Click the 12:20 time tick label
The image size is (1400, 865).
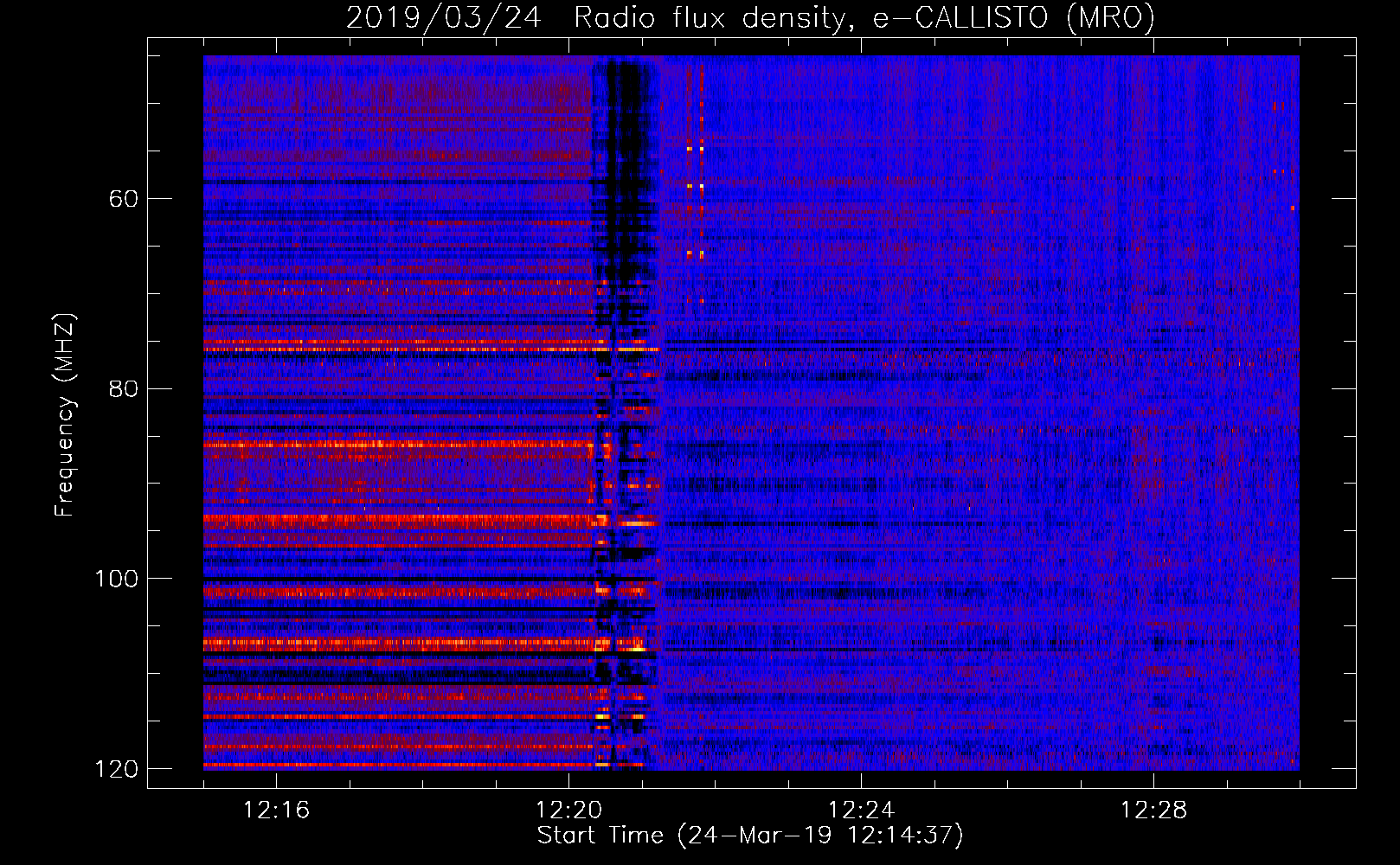coord(568,811)
